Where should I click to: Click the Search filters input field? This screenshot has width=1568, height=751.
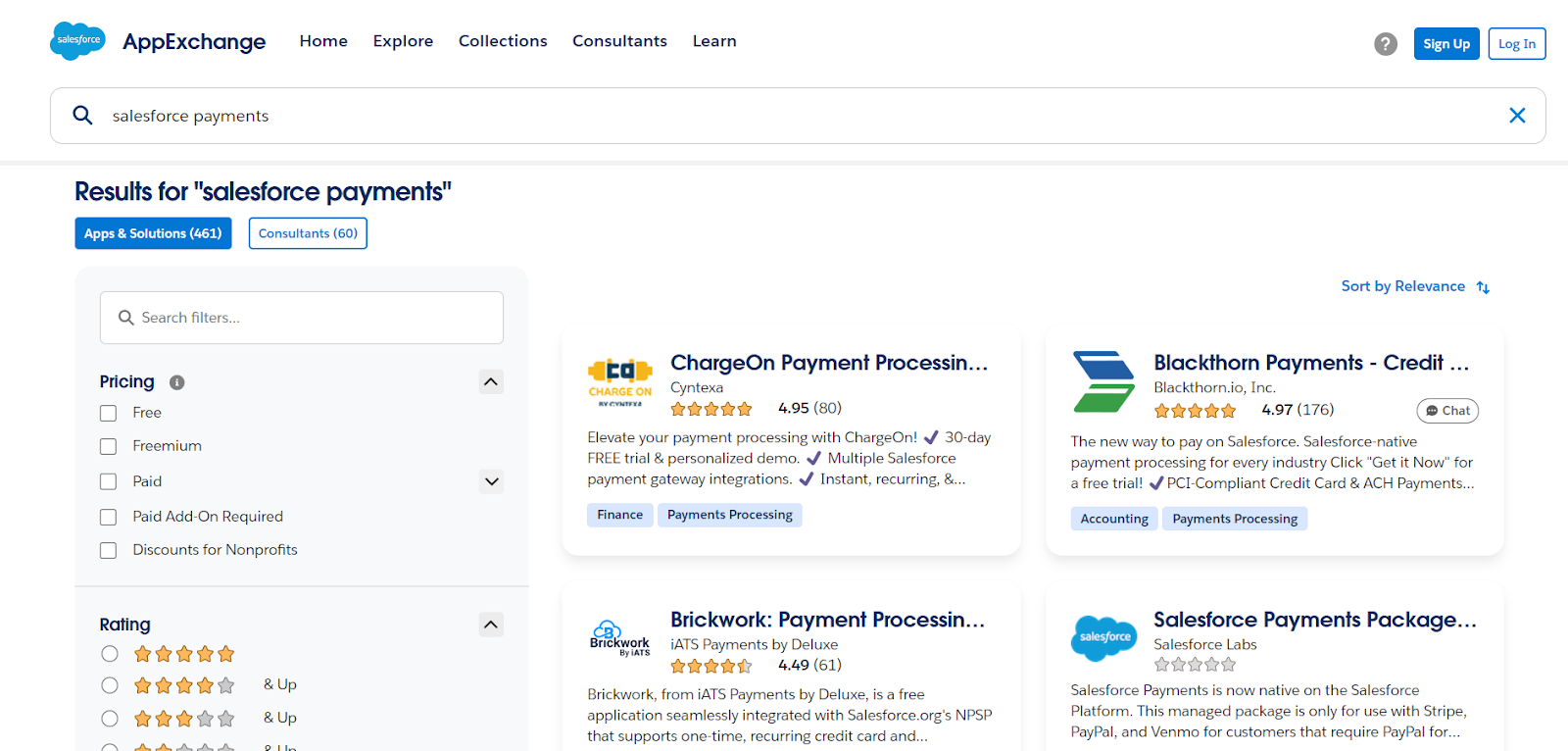302,318
